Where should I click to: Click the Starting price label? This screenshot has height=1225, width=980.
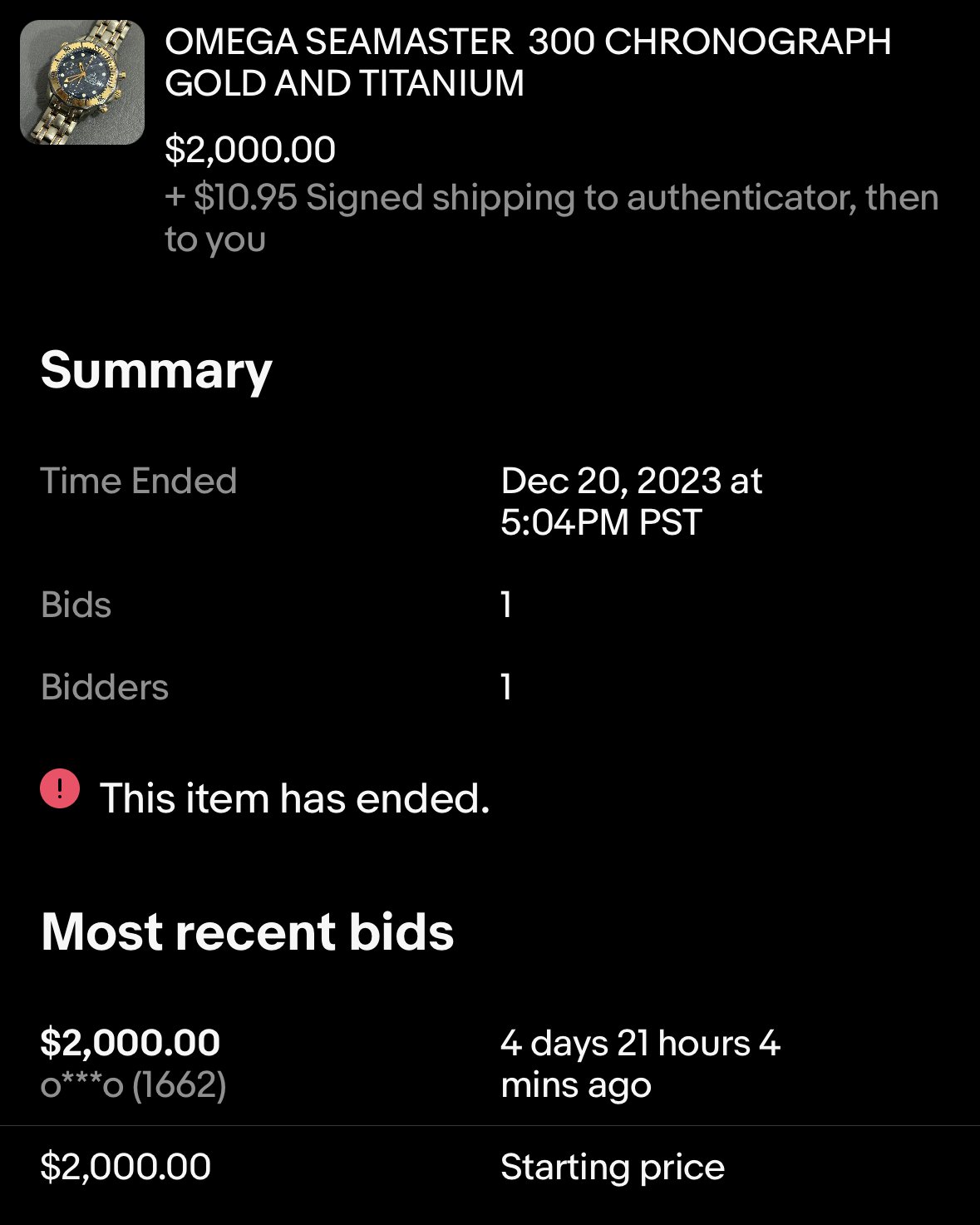coord(613,1166)
